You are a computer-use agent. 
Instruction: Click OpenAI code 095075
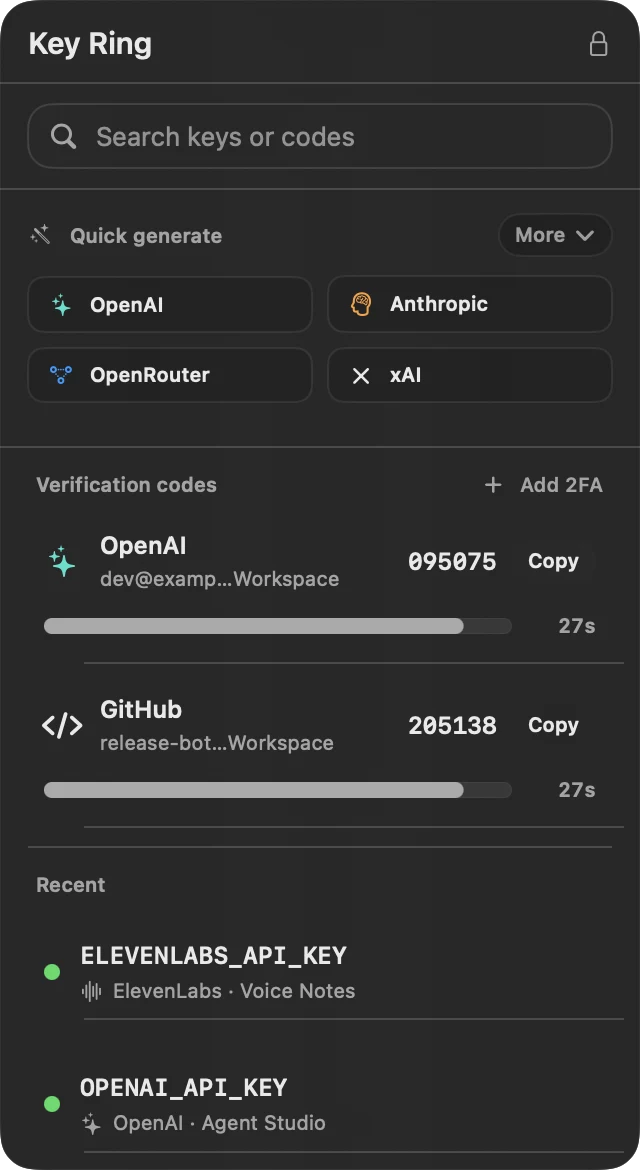click(452, 562)
